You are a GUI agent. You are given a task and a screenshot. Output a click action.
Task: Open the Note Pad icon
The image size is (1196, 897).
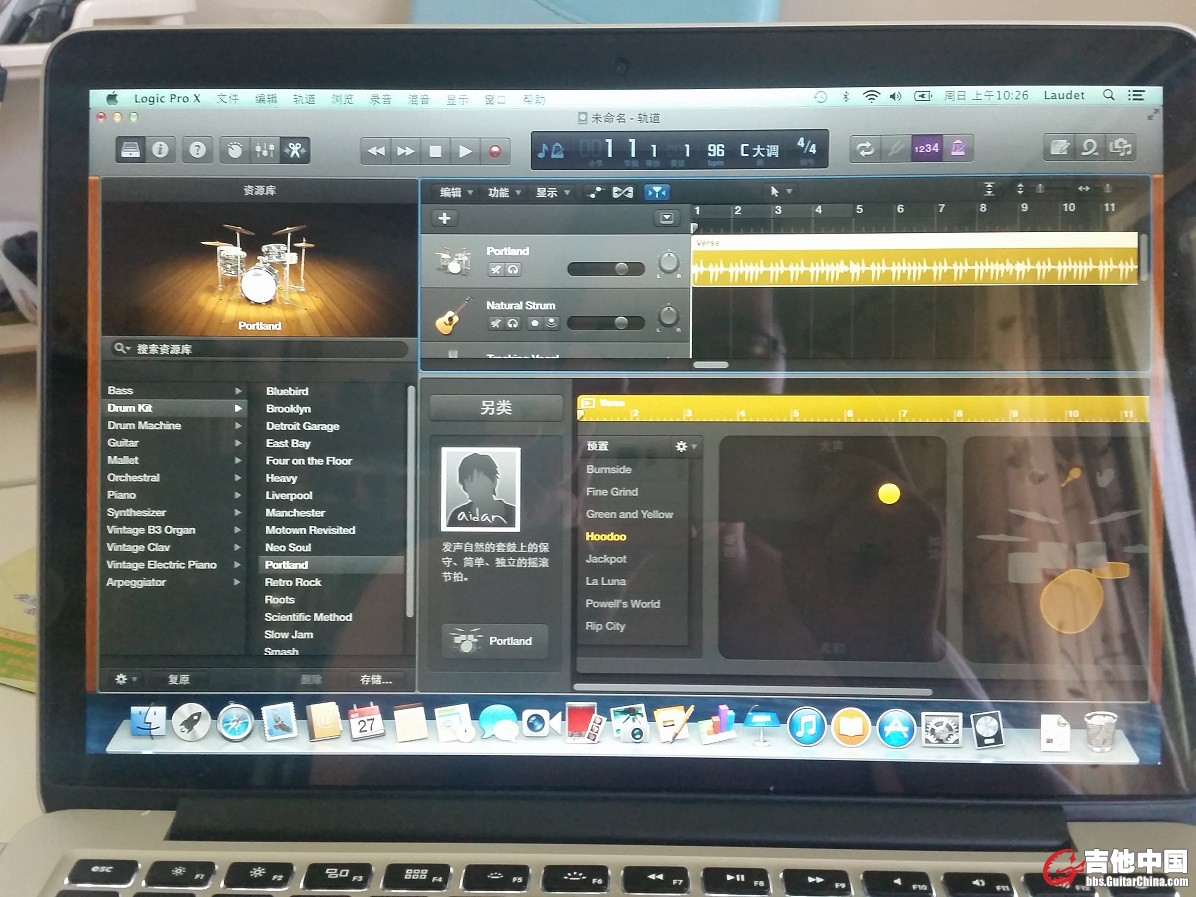point(1059,146)
